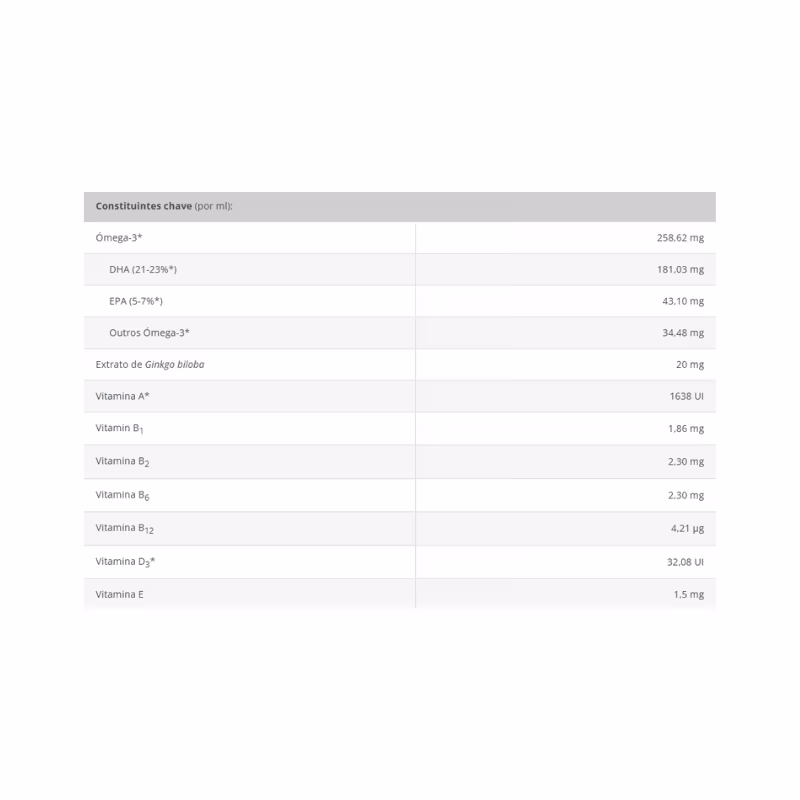The height and width of the screenshot is (800, 800).
Task: Click the 1638 UI value
Action: (x=686, y=396)
